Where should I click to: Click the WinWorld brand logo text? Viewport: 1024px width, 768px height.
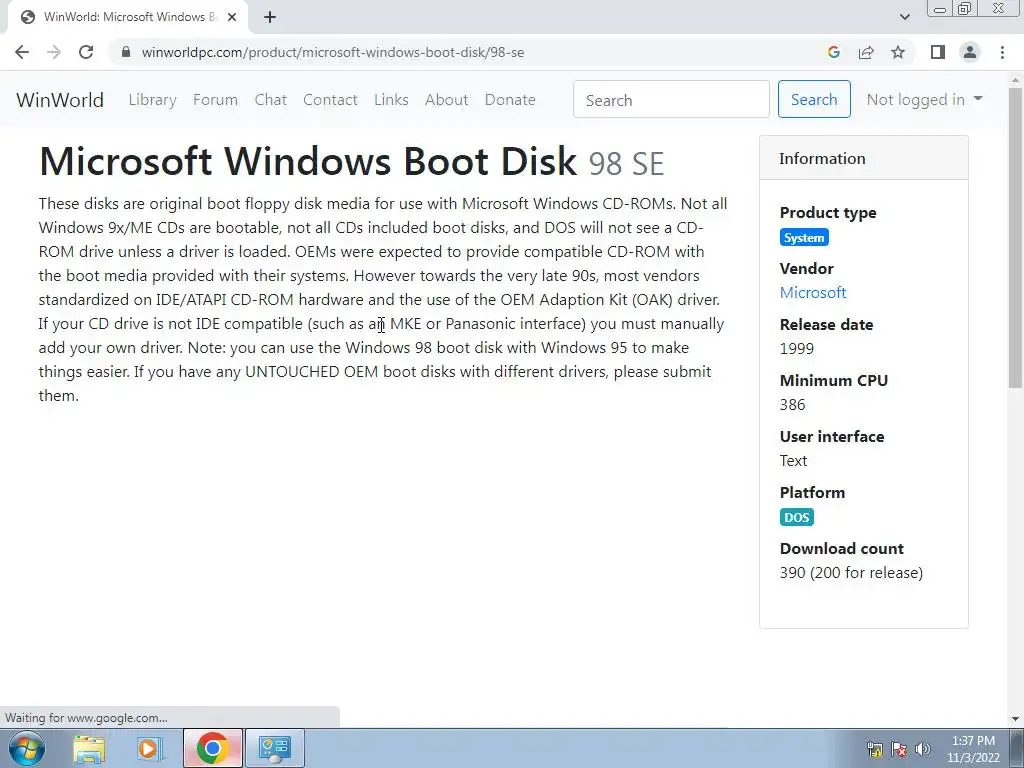[60, 100]
